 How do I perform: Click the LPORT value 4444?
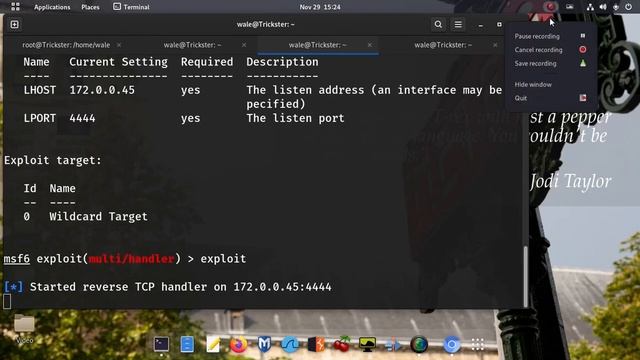(x=82, y=118)
